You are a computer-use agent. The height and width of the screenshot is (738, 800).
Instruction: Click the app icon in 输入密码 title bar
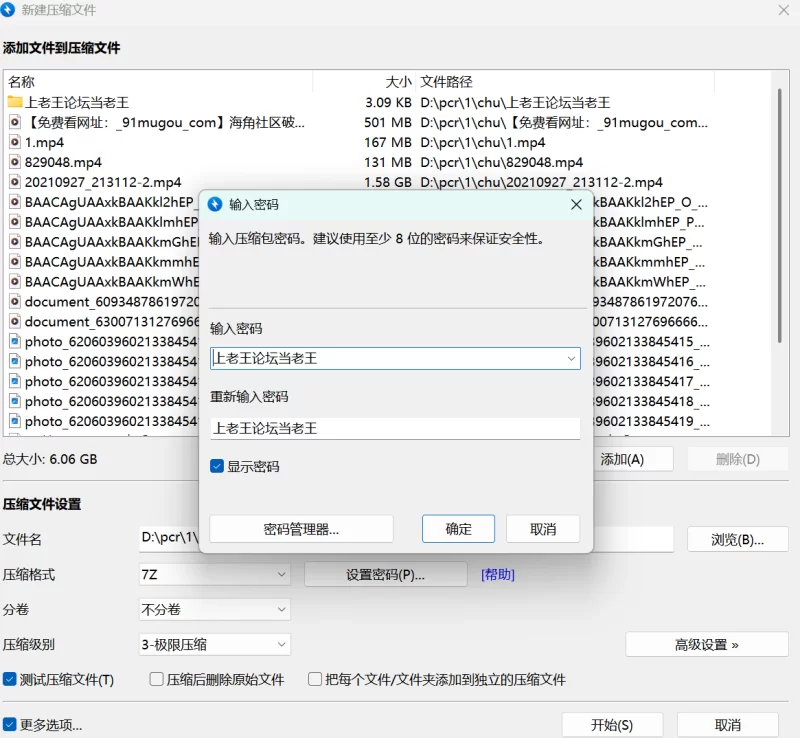tap(214, 204)
